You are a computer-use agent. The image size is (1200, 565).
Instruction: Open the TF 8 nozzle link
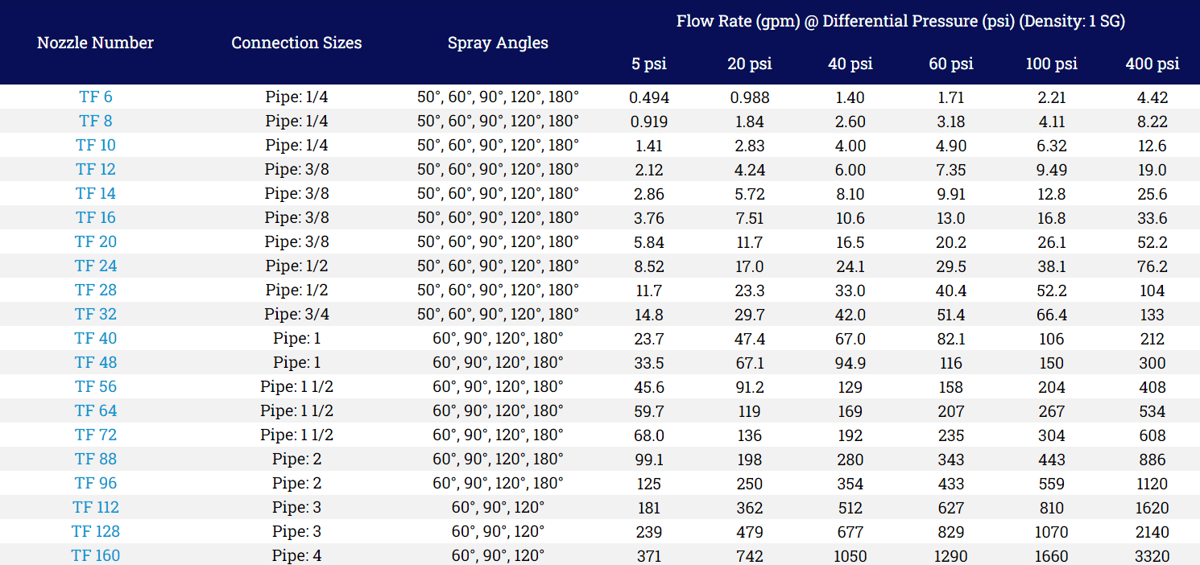(x=96, y=122)
